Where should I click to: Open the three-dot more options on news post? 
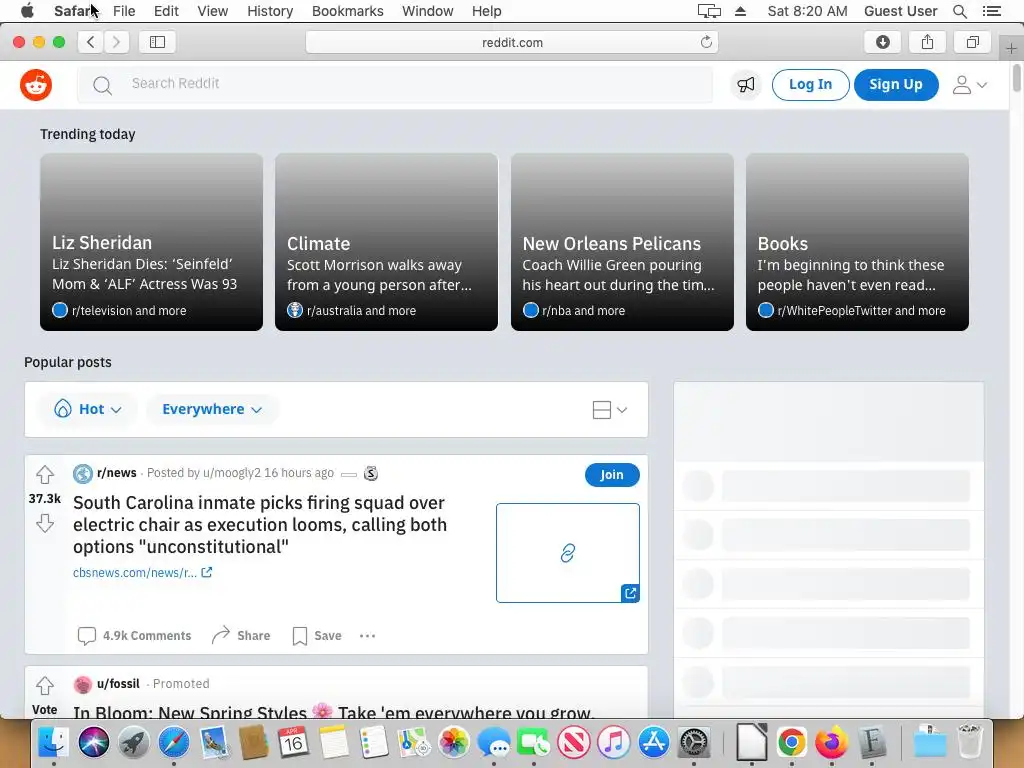367,635
